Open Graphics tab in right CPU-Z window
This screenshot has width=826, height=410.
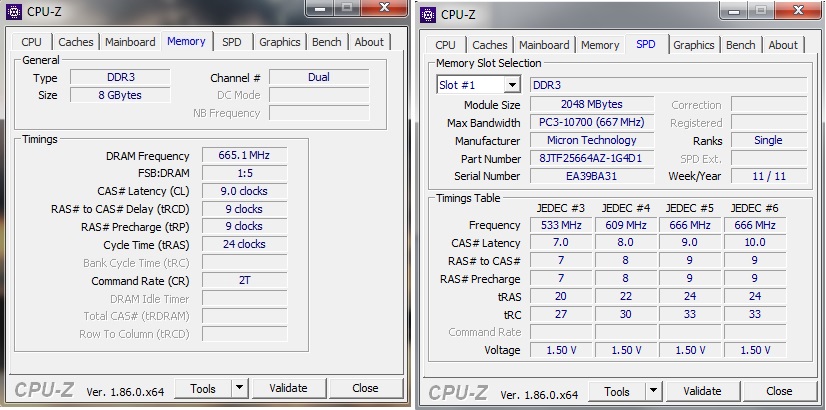pos(694,45)
